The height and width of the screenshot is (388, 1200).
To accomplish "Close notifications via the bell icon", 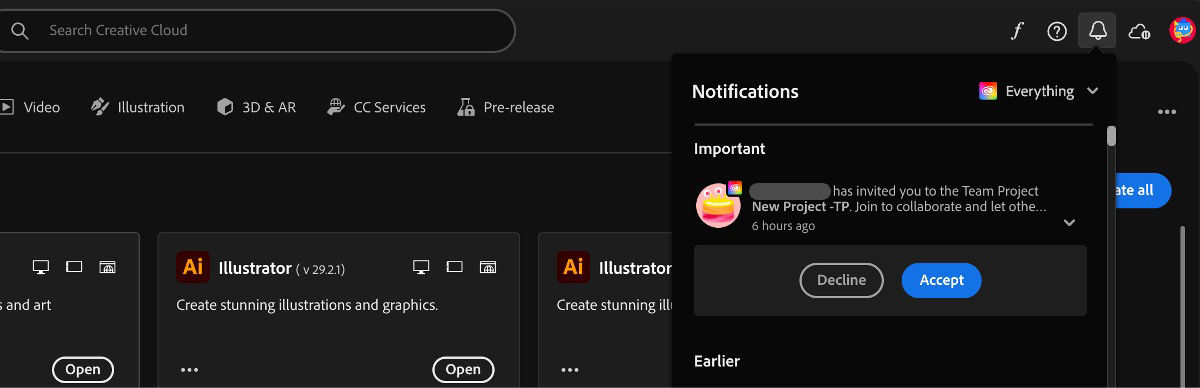I will tap(1097, 31).
